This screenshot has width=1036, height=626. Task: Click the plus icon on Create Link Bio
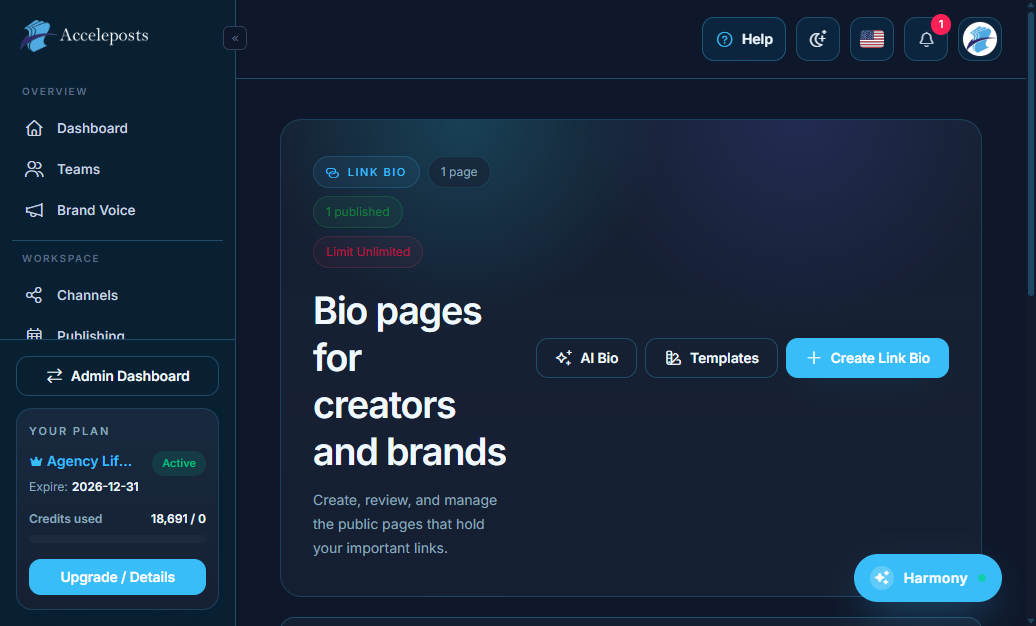click(x=814, y=358)
